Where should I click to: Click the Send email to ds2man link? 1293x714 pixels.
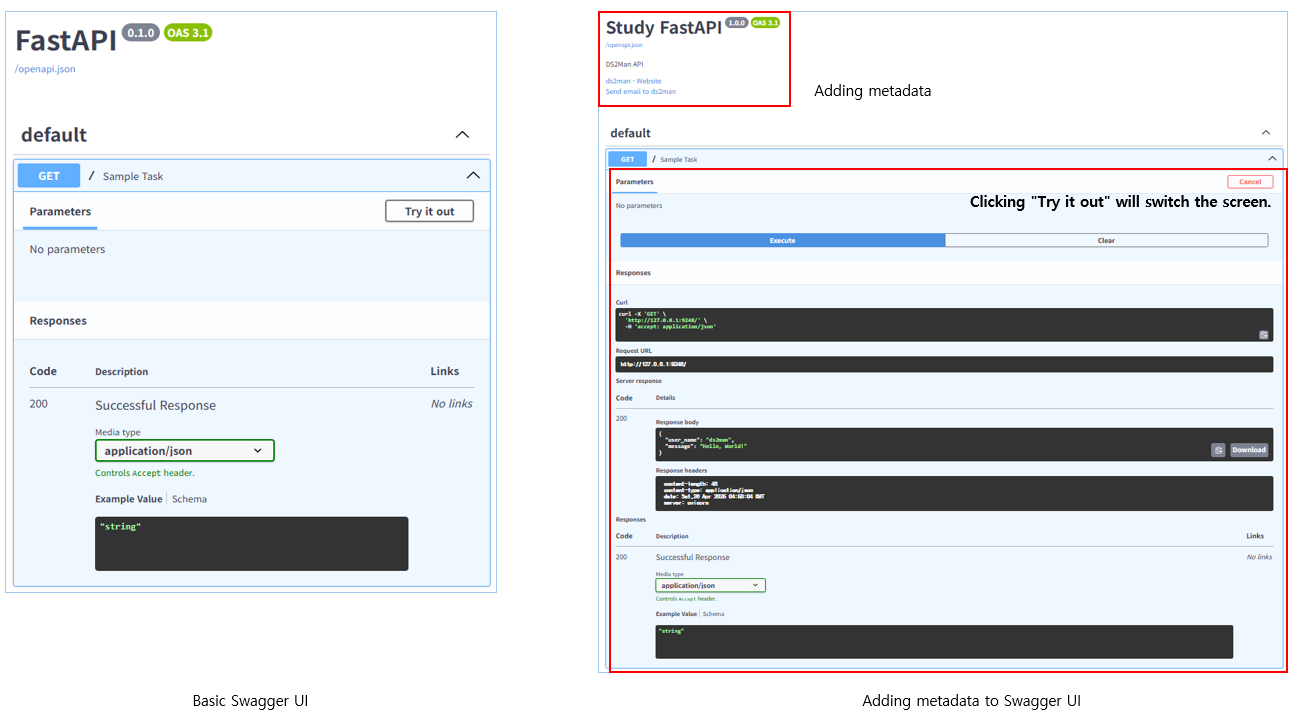[x=641, y=91]
